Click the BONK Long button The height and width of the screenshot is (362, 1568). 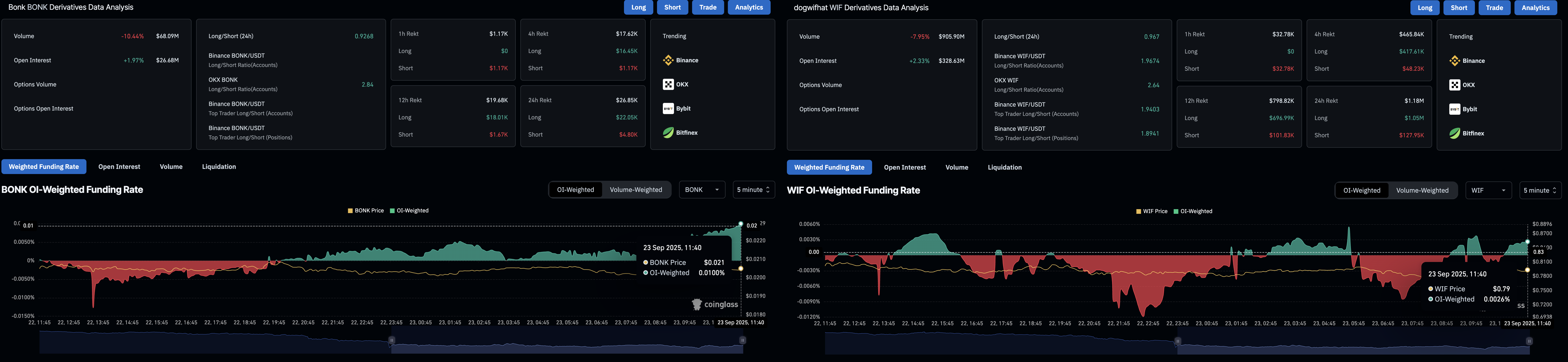(638, 7)
